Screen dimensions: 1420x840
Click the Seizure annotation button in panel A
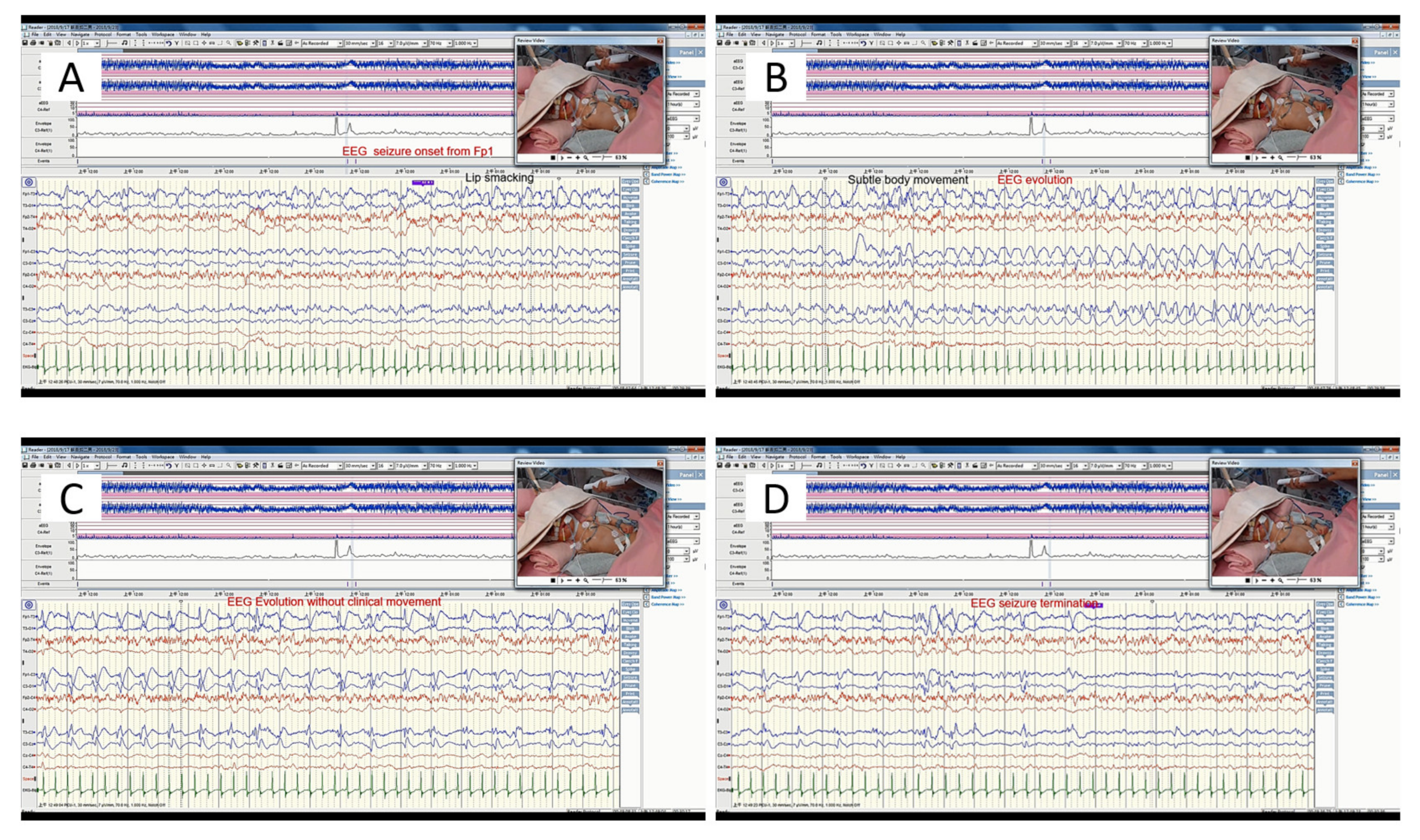click(630, 254)
